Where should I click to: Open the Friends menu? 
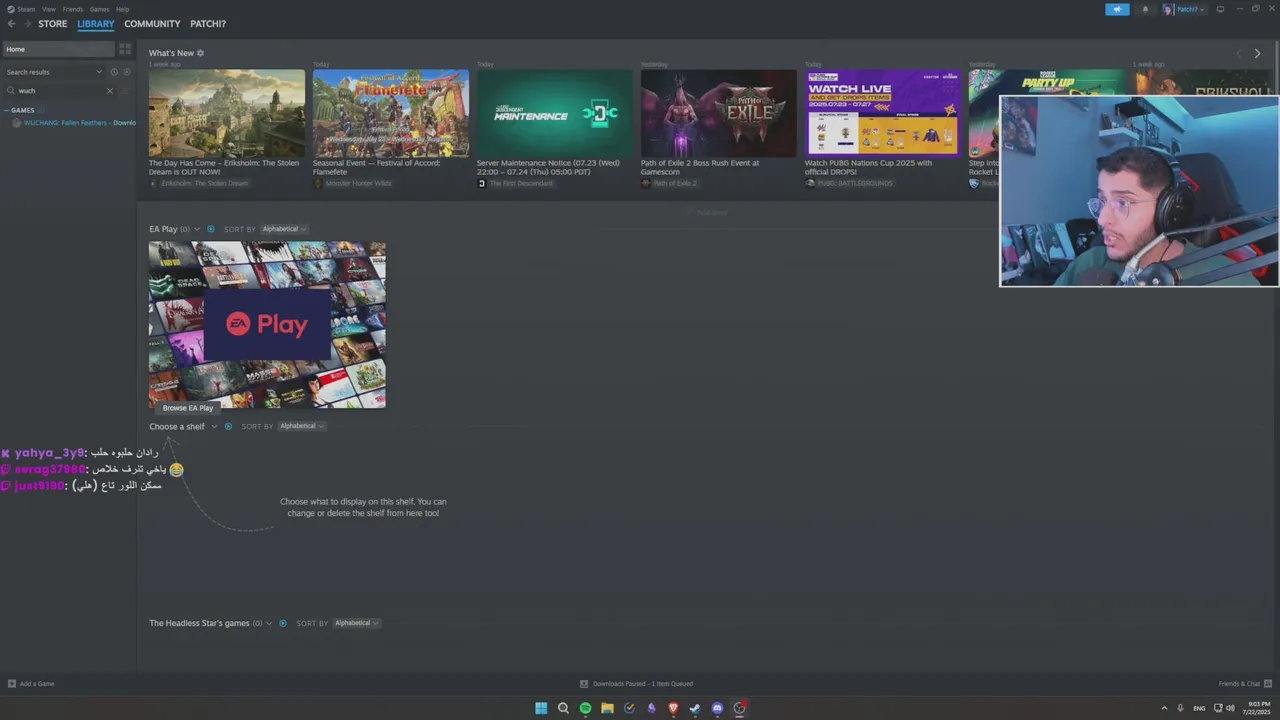(x=73, y=9)
